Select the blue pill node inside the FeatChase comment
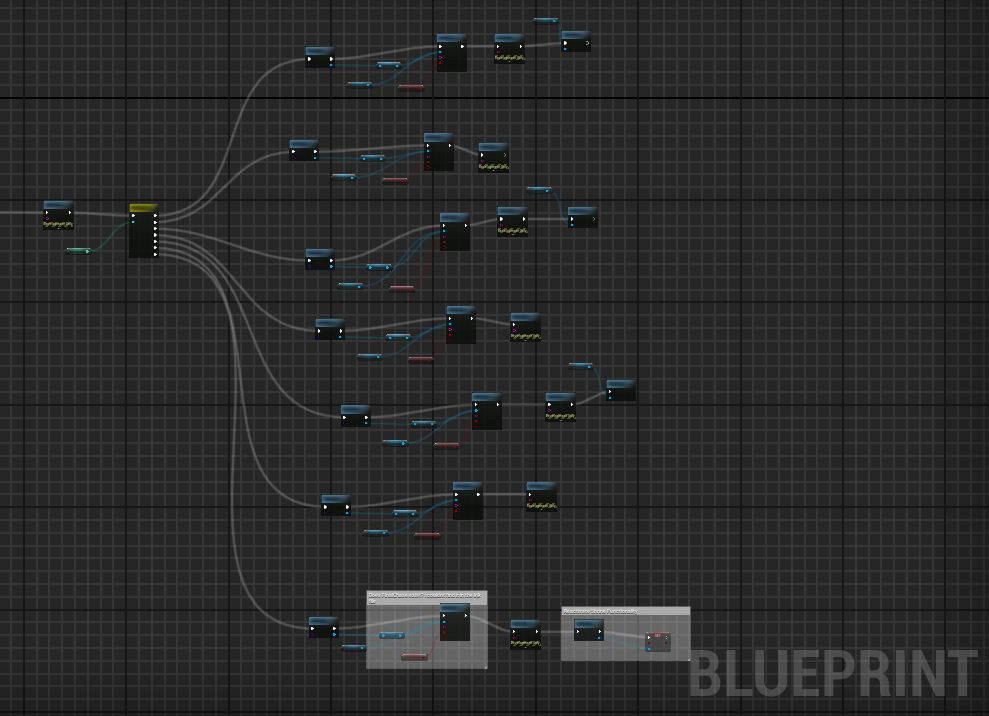 coord(391,635)
